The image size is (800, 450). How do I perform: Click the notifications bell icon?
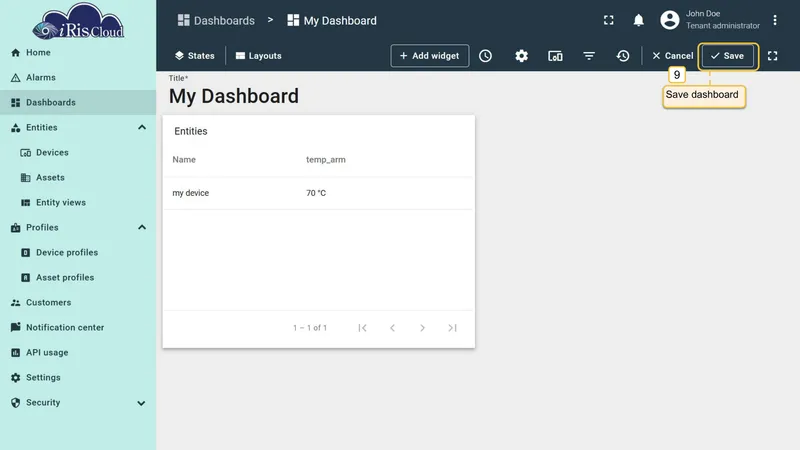(x=638, y=20)
